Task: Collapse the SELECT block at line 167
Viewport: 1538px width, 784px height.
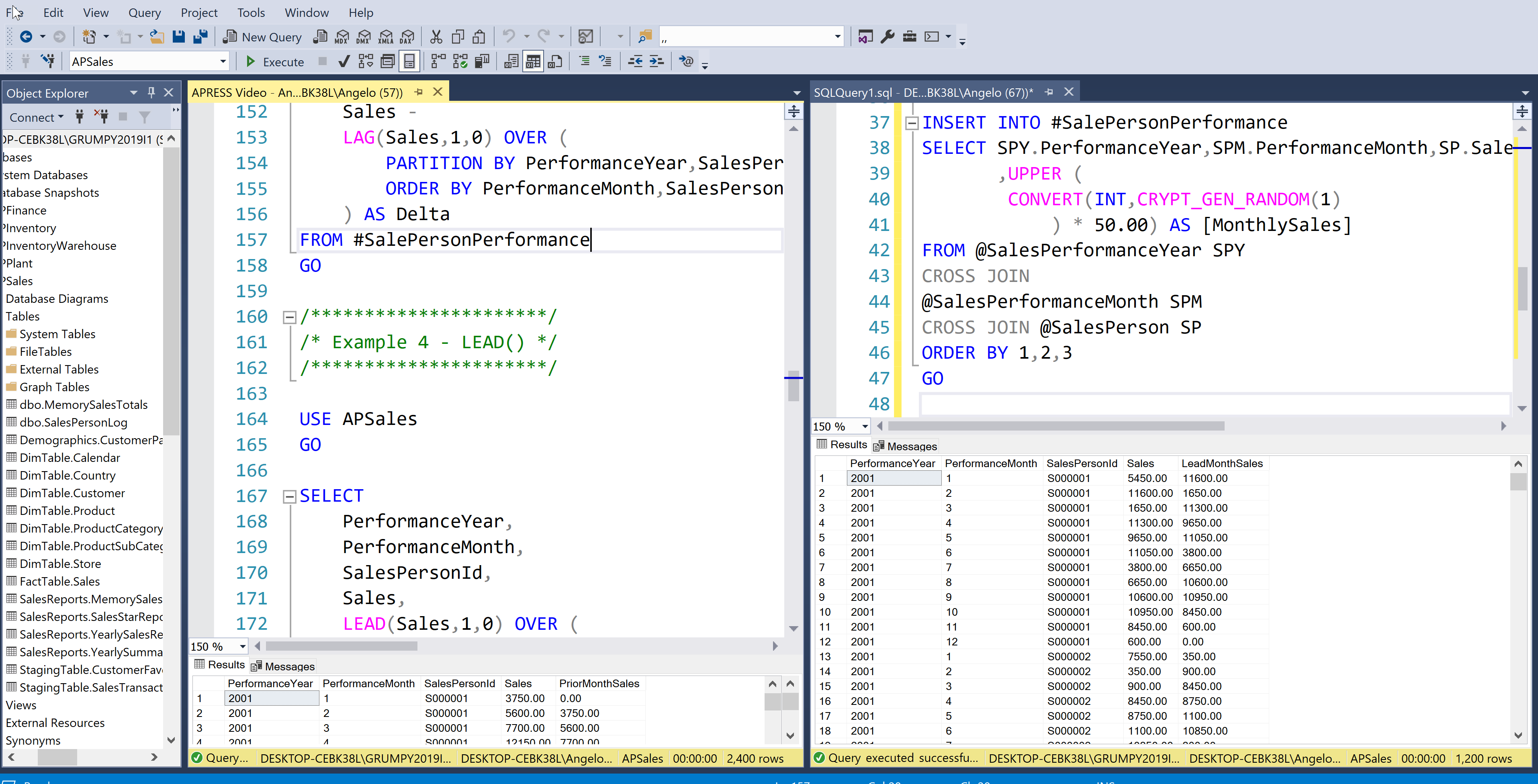Action: (290, 496)
